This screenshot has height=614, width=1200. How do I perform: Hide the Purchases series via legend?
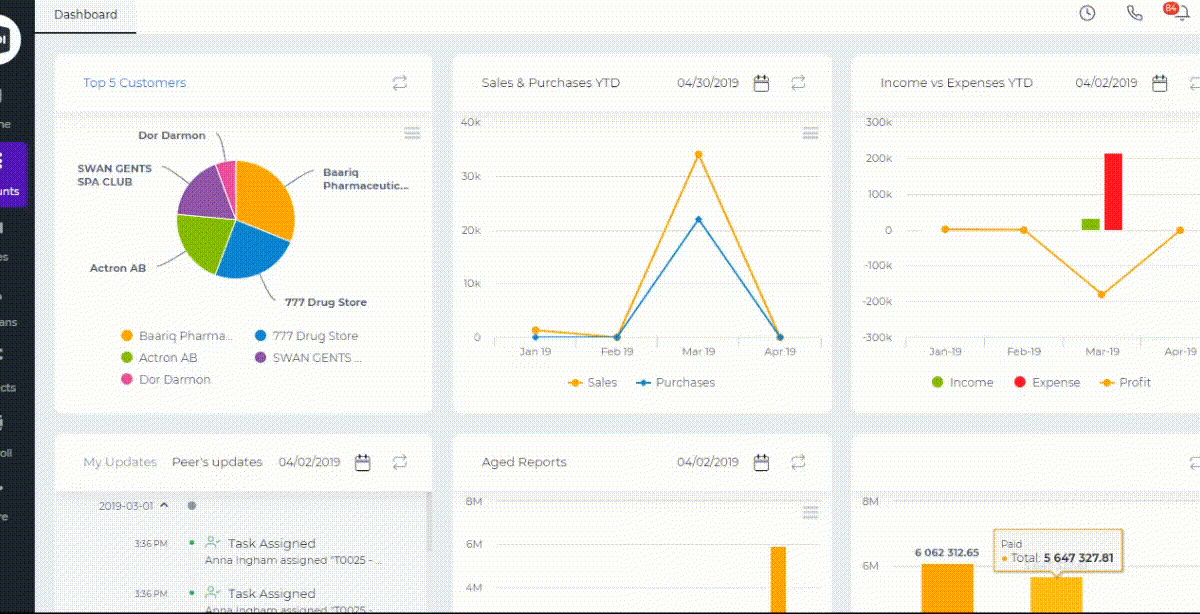click(x=676, y=383)
